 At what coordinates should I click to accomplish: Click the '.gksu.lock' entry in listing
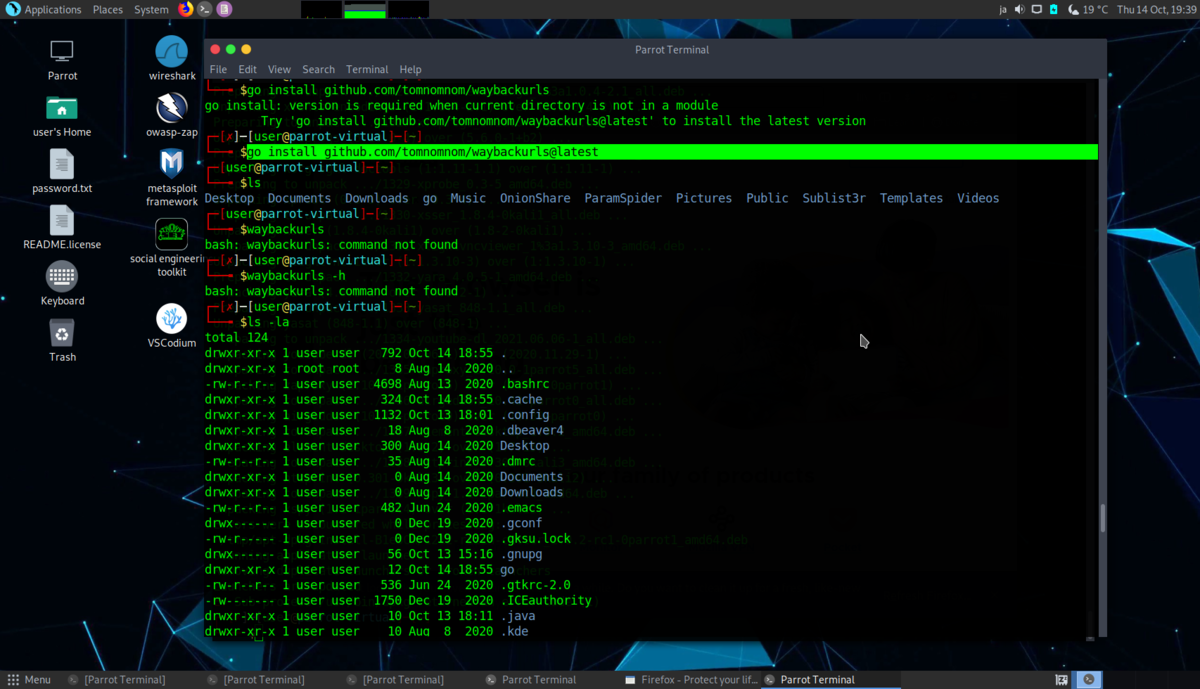tap(536, 538)
